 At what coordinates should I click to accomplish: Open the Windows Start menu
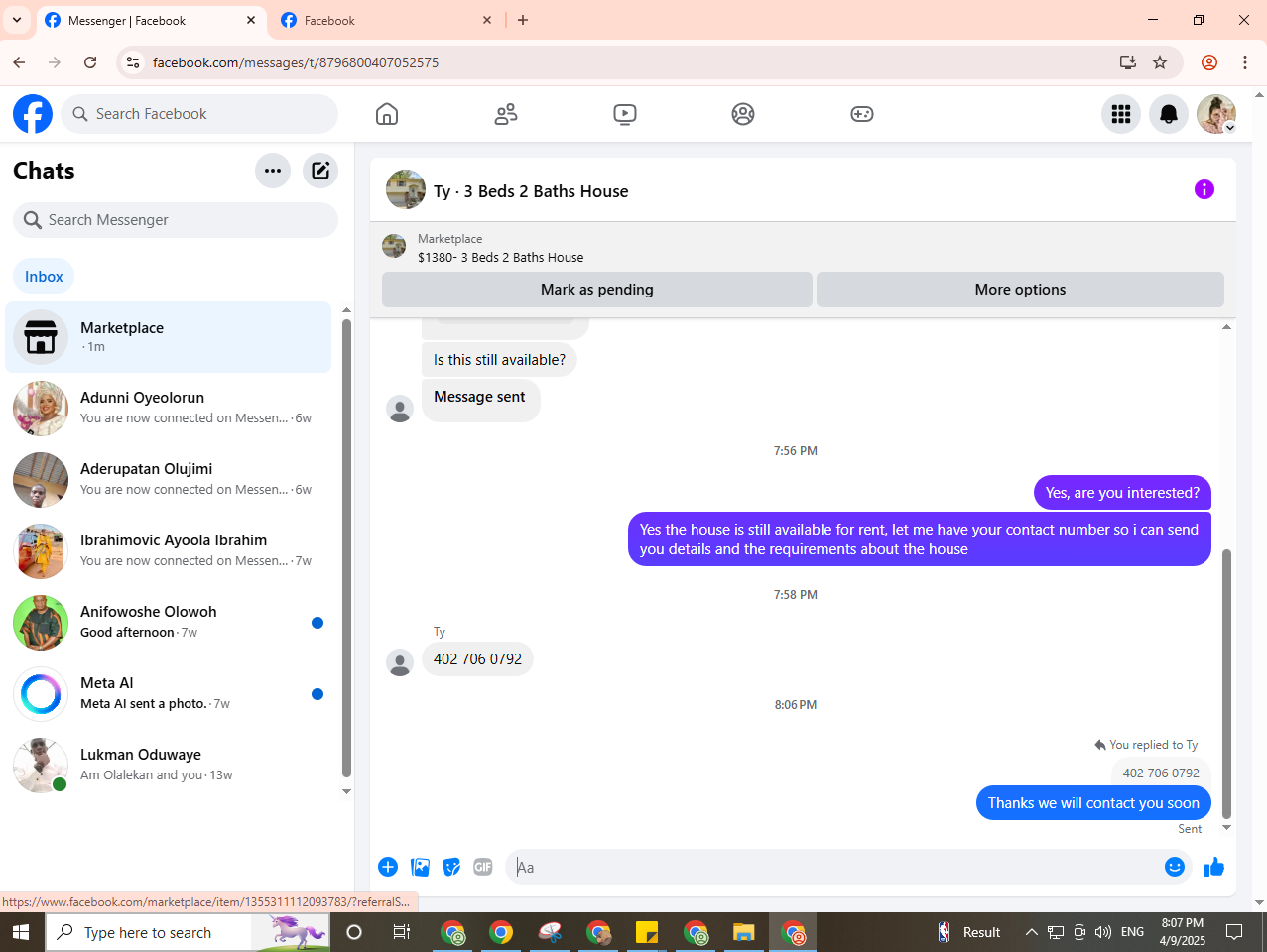(21, 932)
